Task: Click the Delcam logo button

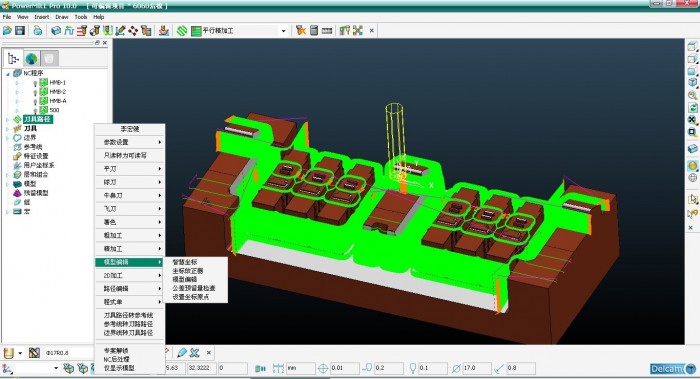Action: point(674,368)
